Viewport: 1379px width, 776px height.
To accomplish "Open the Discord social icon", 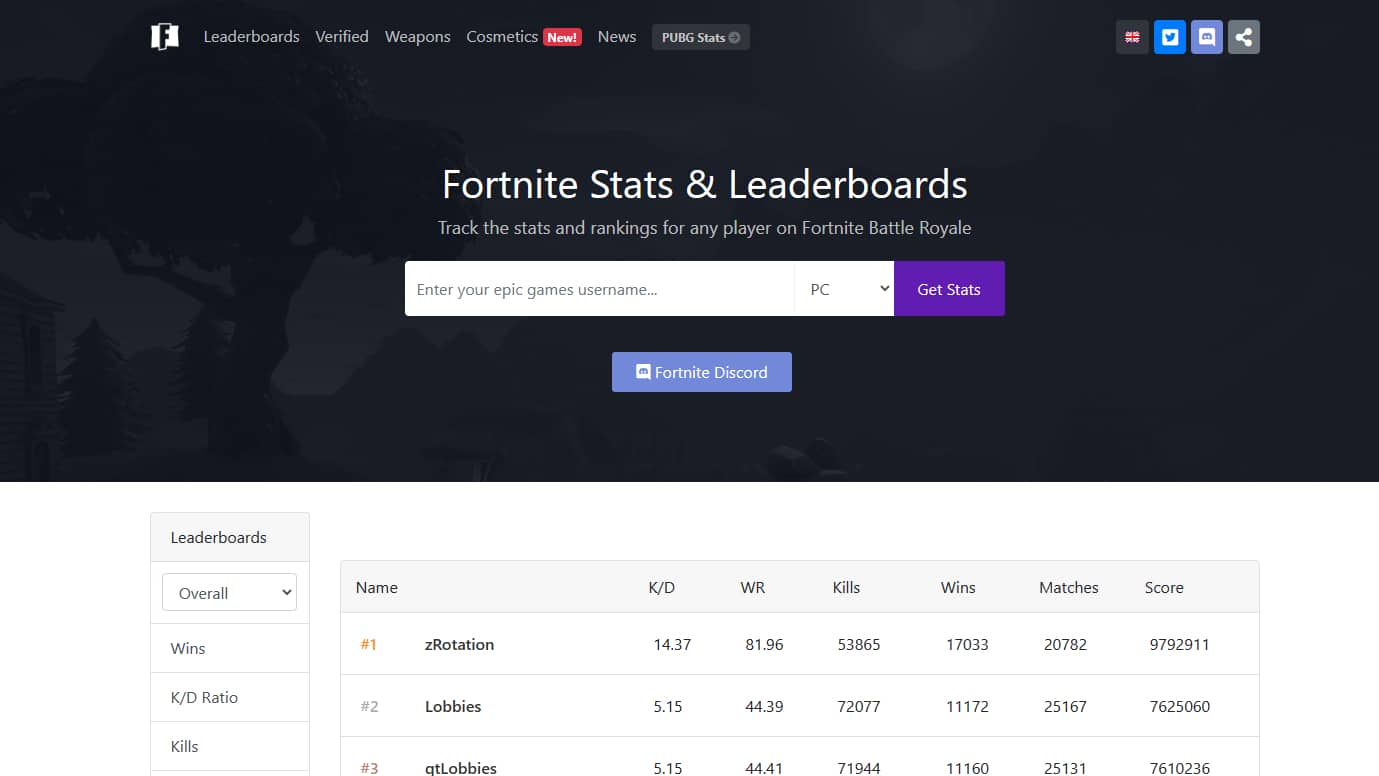I will 1206,36.
